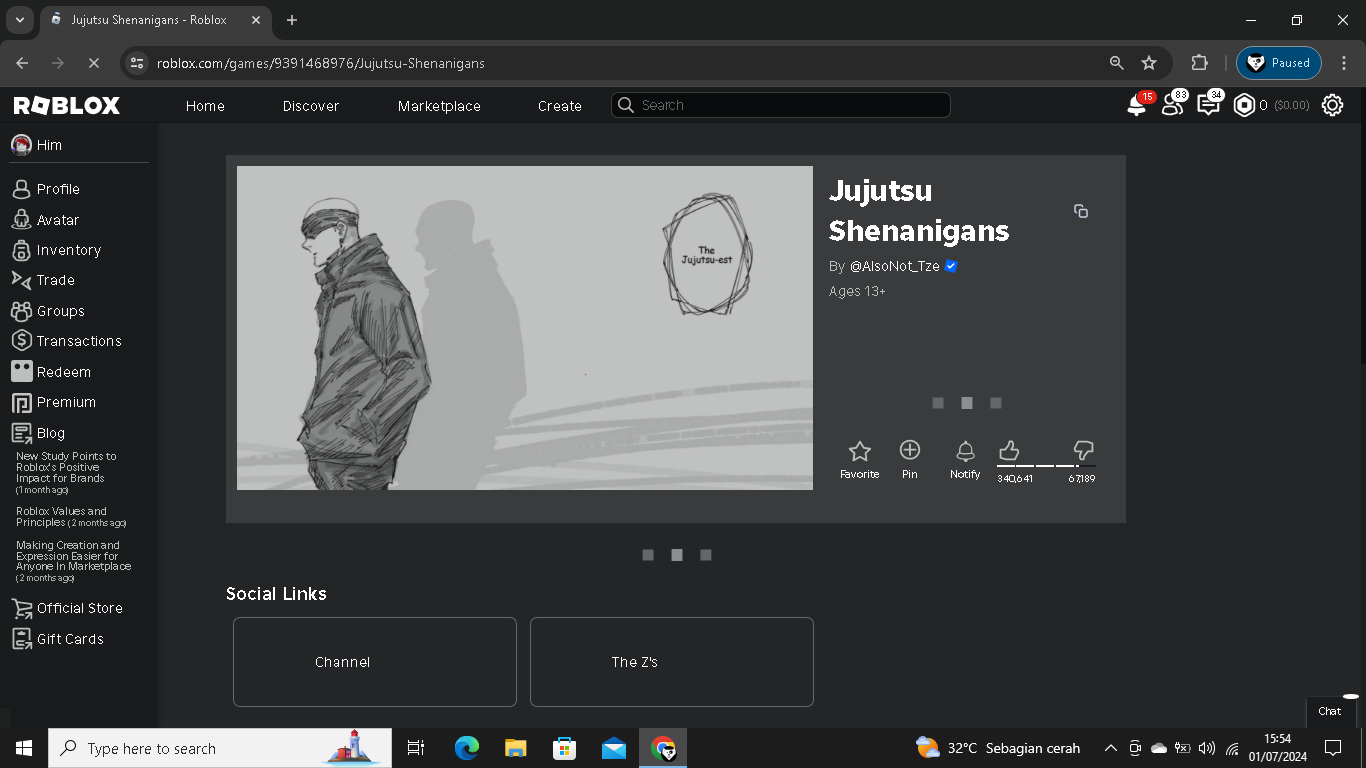Pin the Jujutsu Shenanigans experience
The image size is (1366, 768).
910,460
